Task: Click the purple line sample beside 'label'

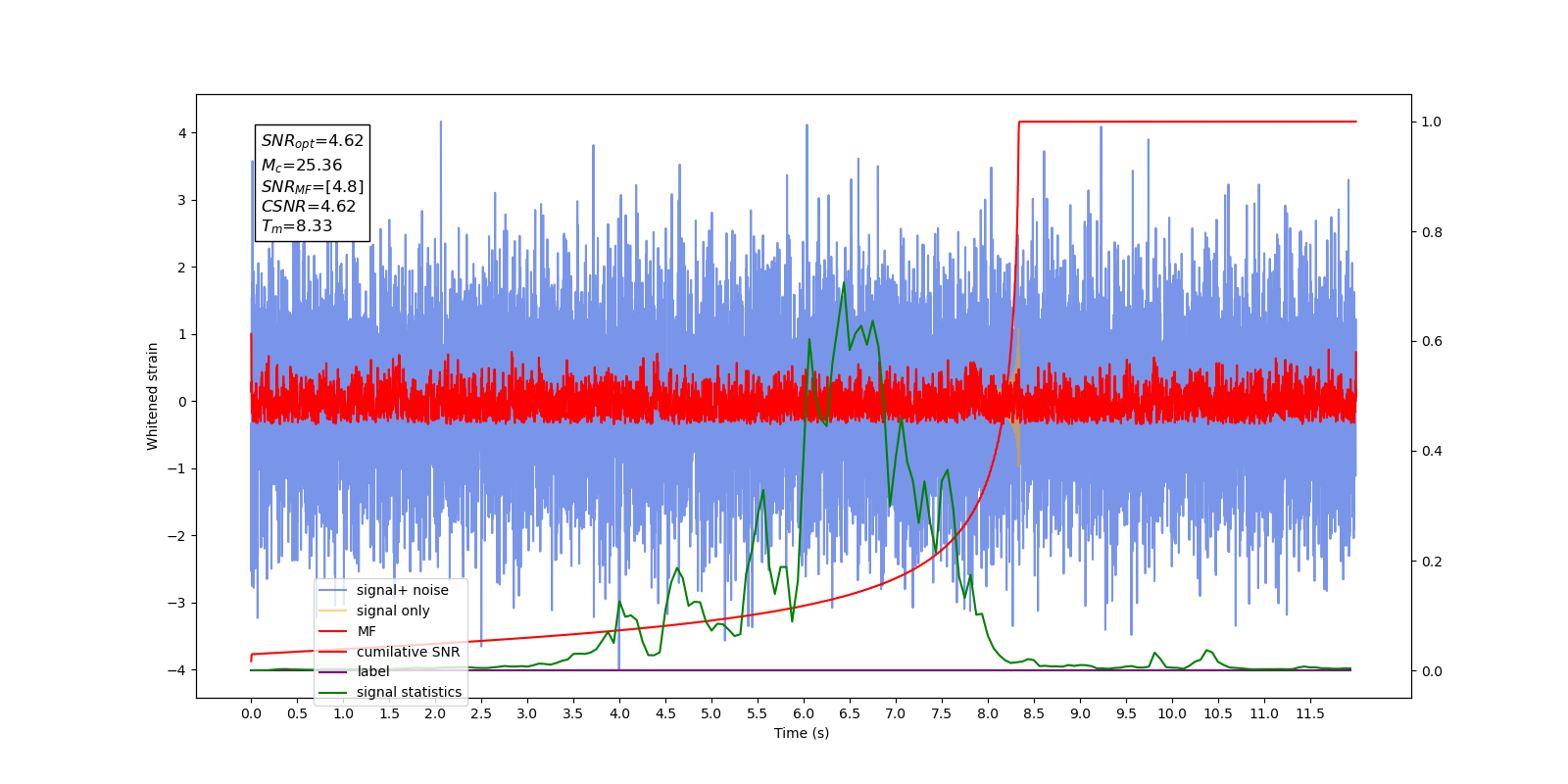Action: [333, 672]
